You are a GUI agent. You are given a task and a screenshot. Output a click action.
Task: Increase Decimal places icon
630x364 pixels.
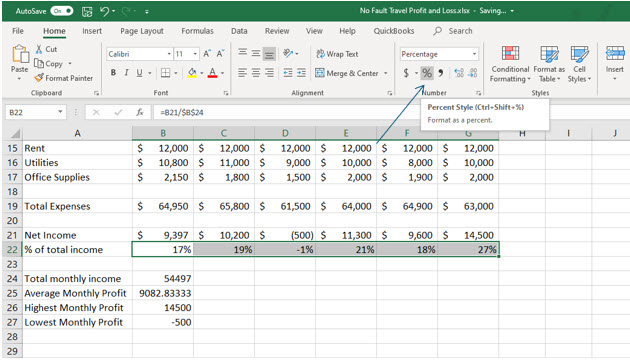click(x=459, y=73)
